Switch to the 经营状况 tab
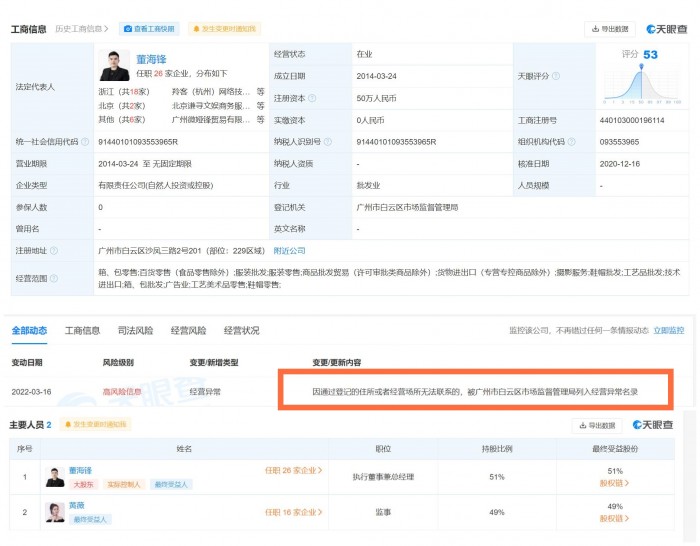 coord(241,330)
